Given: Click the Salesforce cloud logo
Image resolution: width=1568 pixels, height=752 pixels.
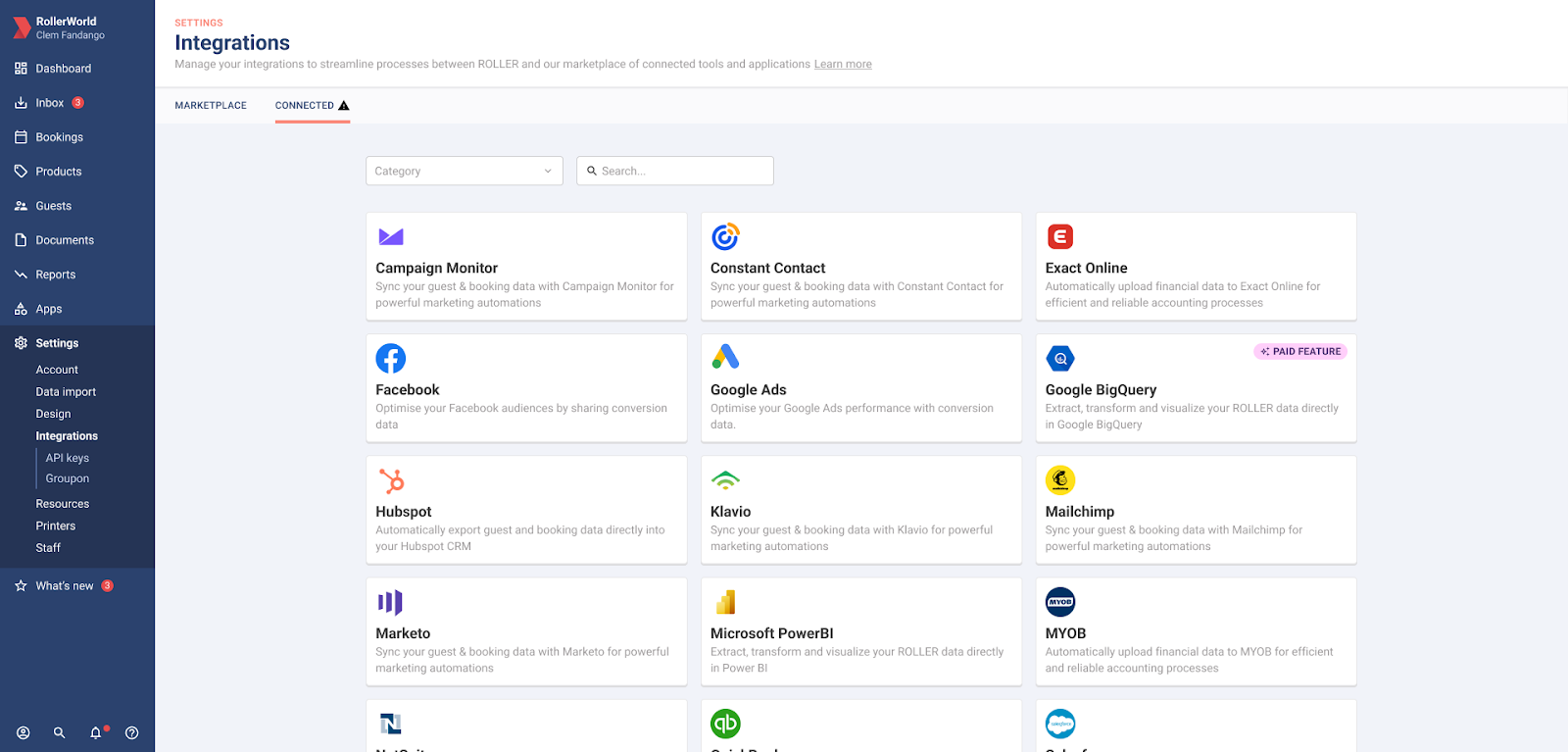Looking at the screenshot, I should pos(1060,724).
